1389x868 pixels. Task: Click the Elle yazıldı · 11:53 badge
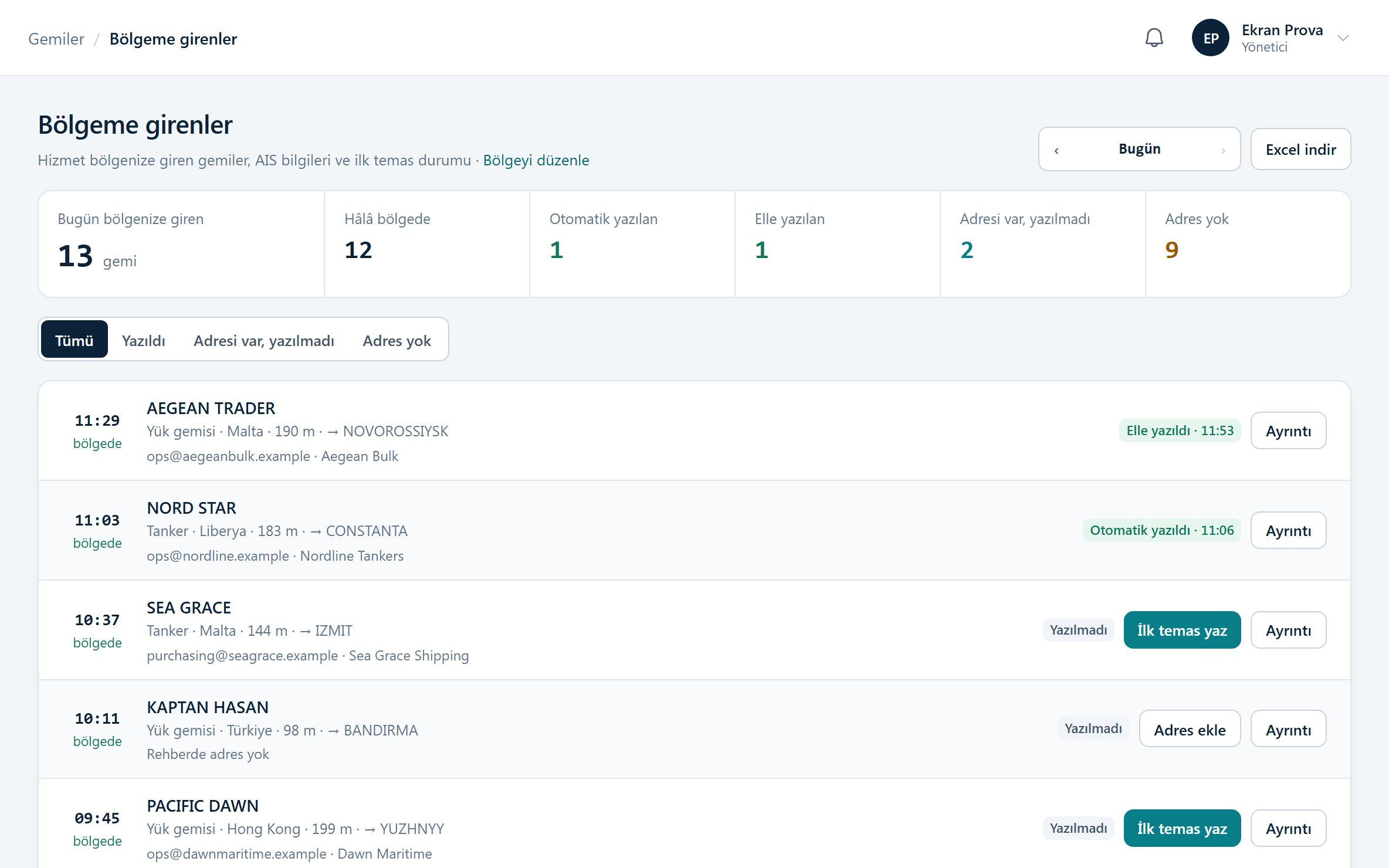point(1180,430)
